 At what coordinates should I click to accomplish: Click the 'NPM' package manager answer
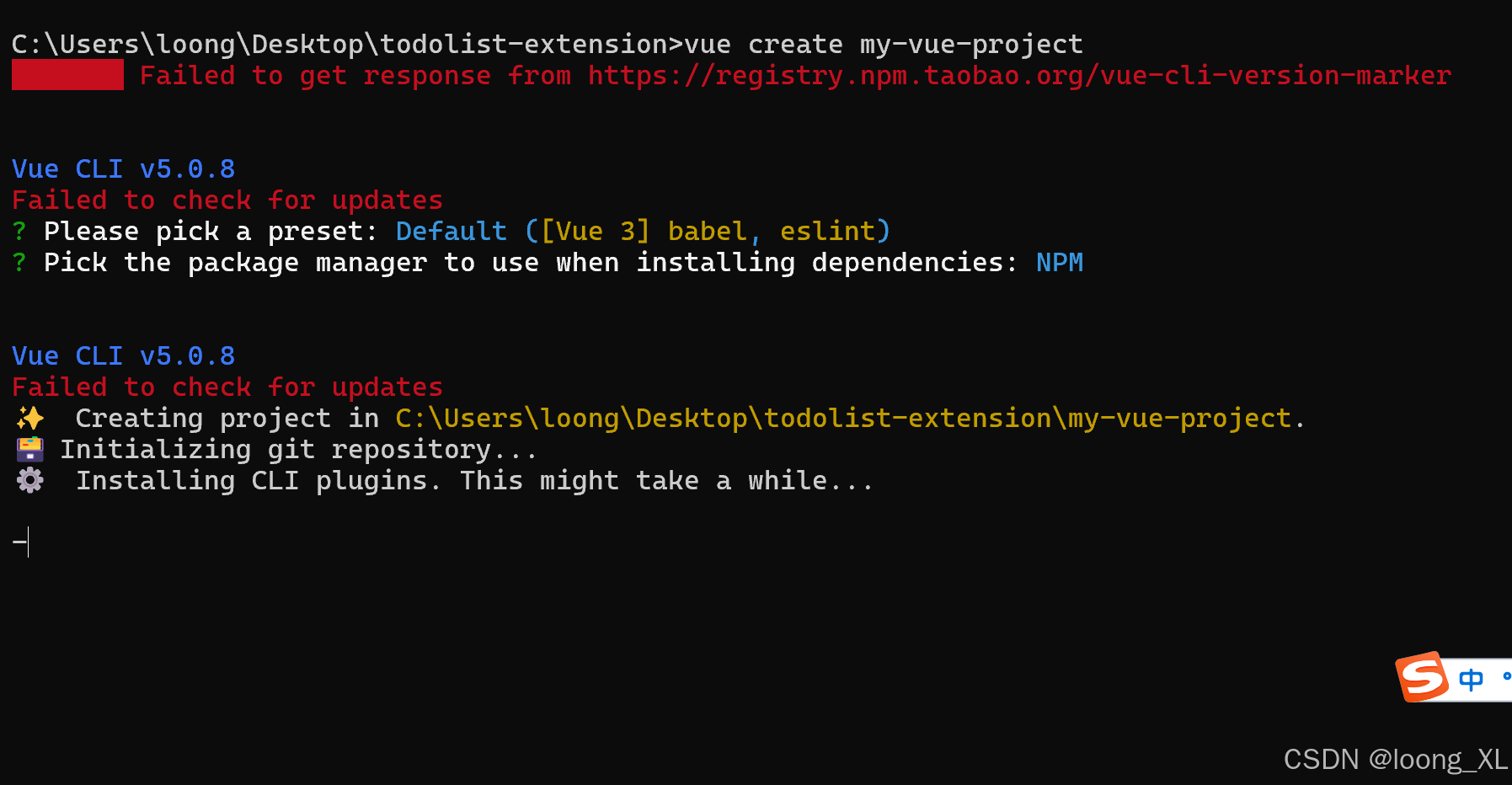(1060, 262)
